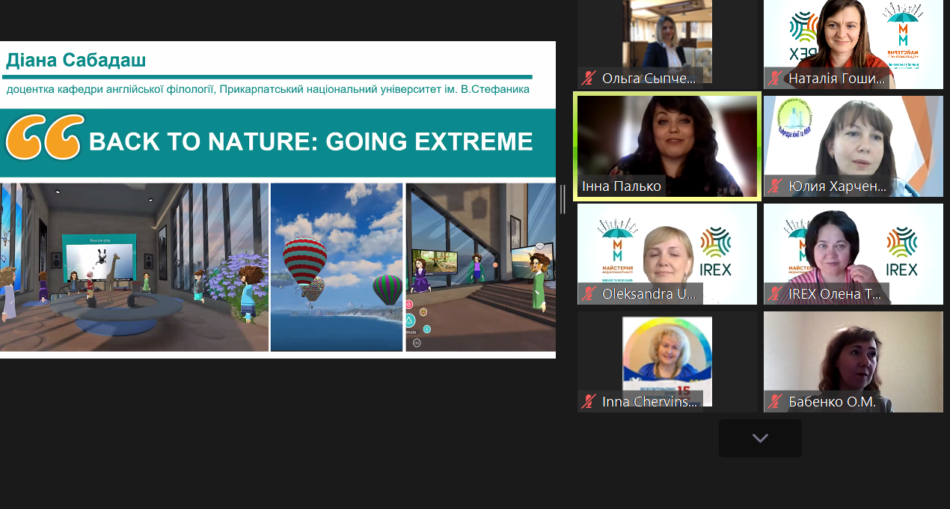Click the virtual room image with giraffe
This screenshot has width=950, height=509.
(x=134, y=266)
